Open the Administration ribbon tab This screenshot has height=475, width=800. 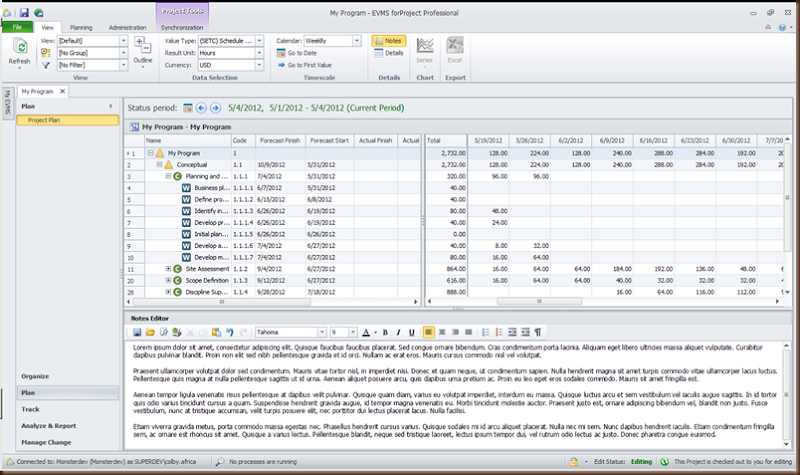point(127,28)
